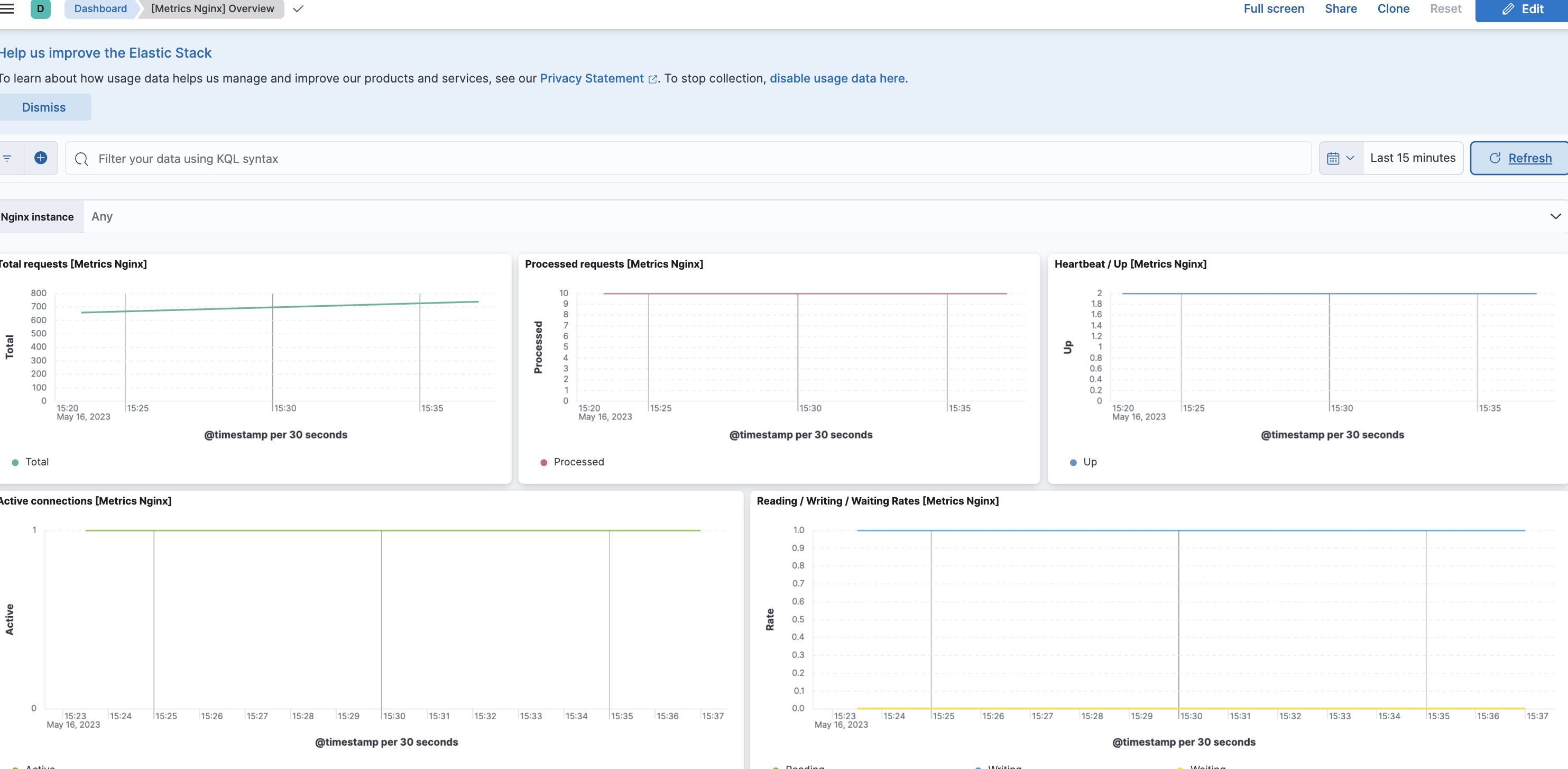Image resolution: width=1568 pixels, height=769 pixels.
Task: Click the filter options icon left of search
Action: click(7, 158)
